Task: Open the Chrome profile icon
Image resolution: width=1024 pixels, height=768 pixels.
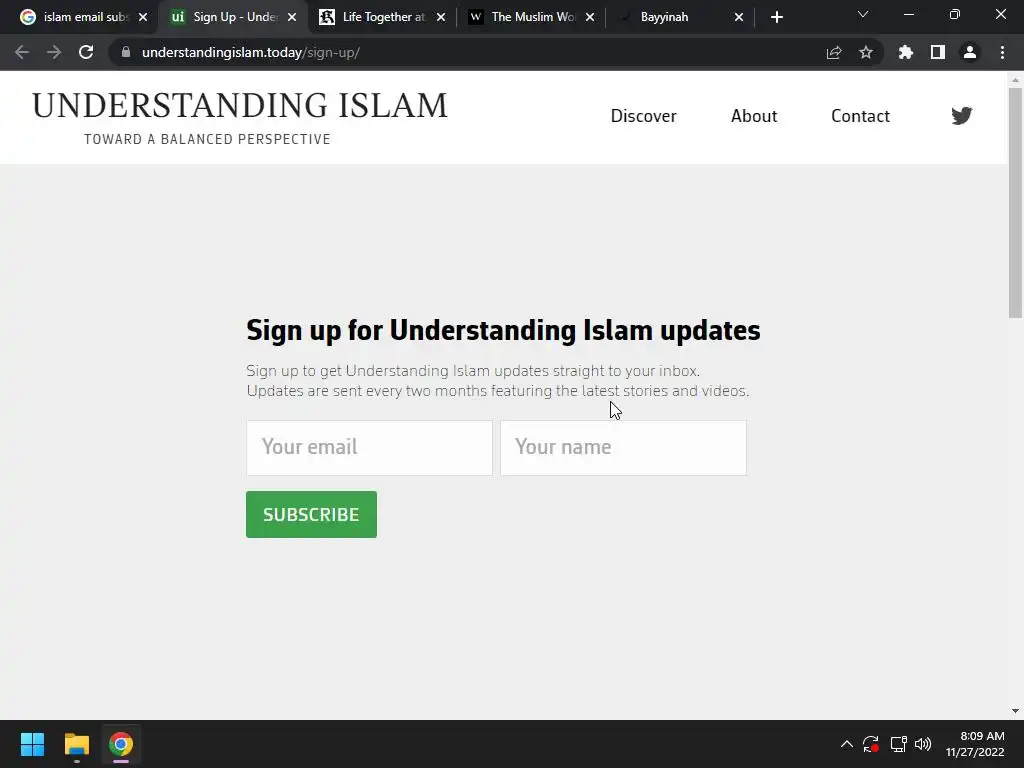Action: (970, 52)
